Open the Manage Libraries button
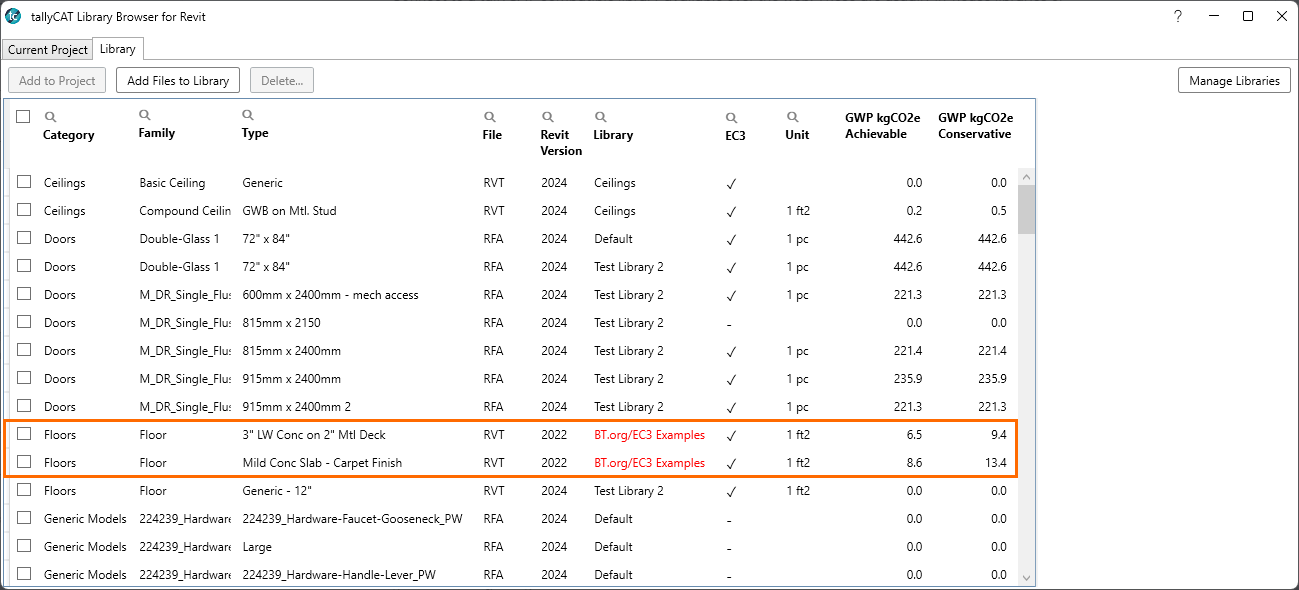Viewport: 1299px width, 590px height. click(1234, 81)
